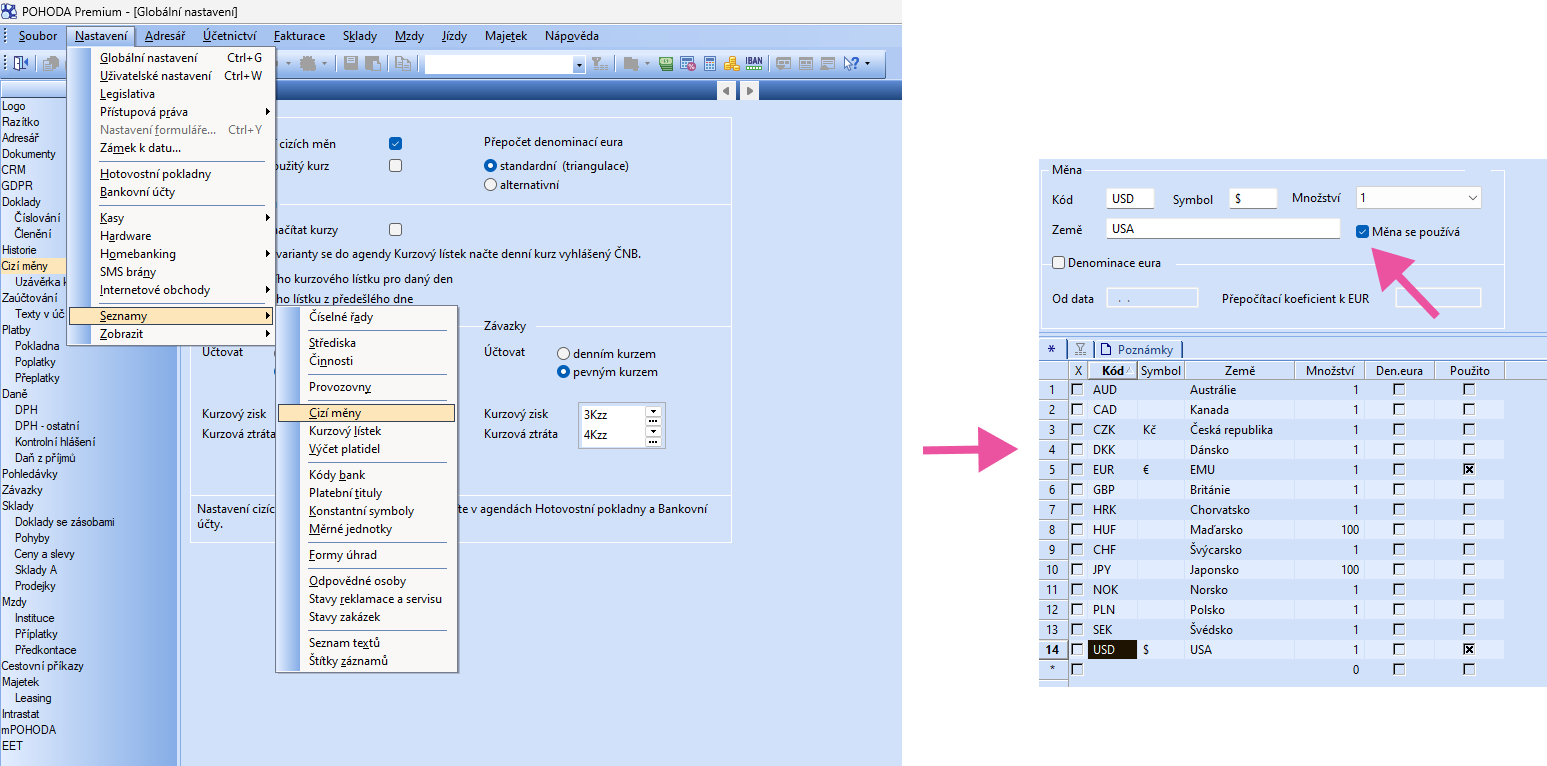This screenshot has width=1547, height=766.
Task: Click the exit door icon in toolbar
Action: pos(21,63)
